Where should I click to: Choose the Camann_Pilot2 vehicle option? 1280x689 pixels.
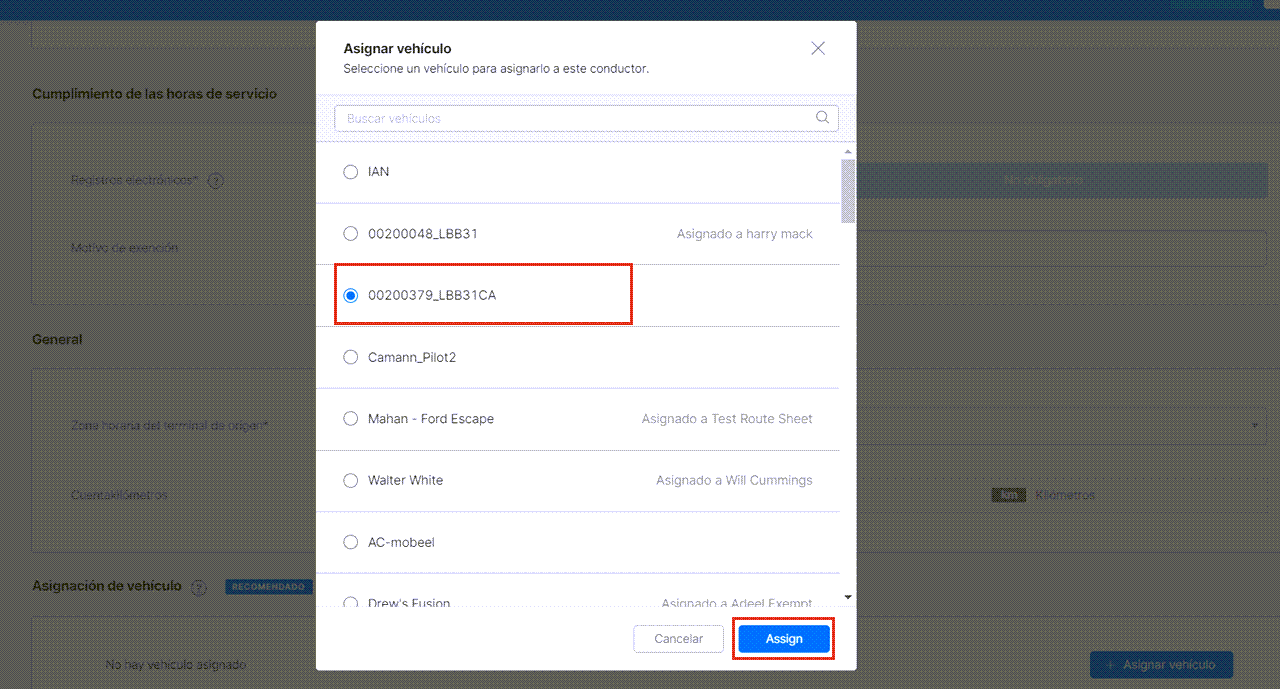click(x=351, y=357)
